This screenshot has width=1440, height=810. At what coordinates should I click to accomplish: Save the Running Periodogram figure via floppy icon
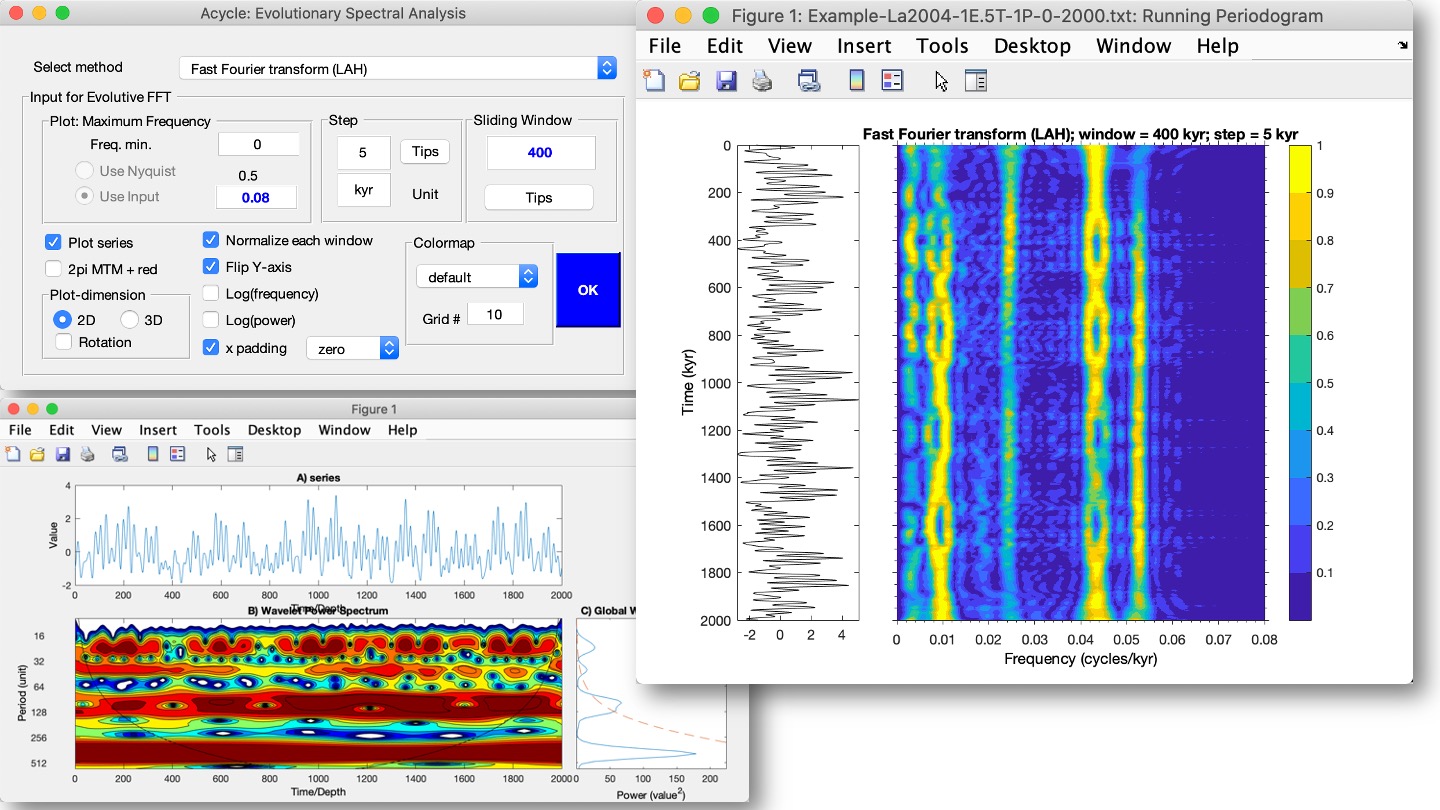(x=726, y=81)
